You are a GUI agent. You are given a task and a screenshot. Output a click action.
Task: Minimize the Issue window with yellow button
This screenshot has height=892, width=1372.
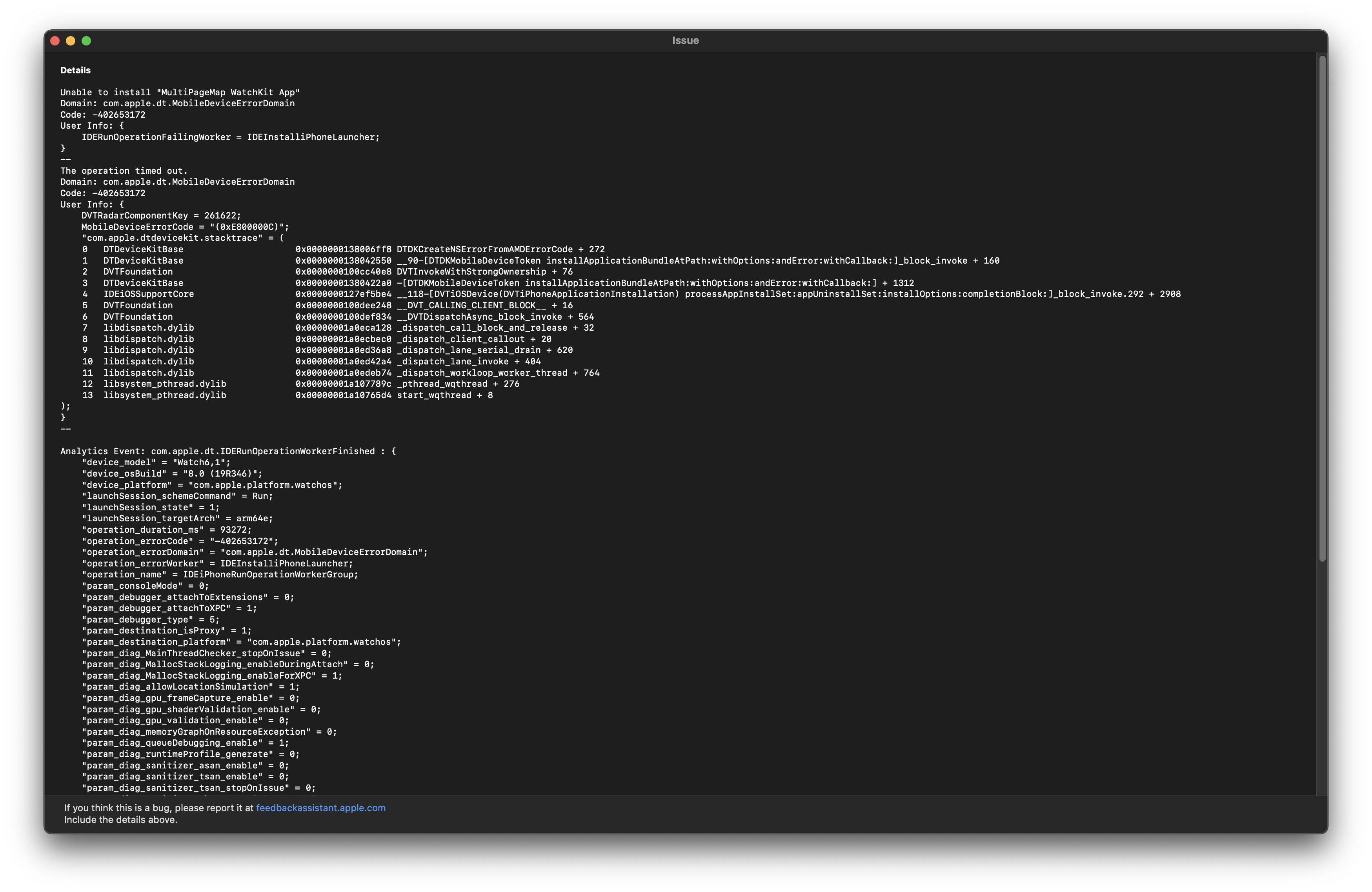[x=71, y=40]
